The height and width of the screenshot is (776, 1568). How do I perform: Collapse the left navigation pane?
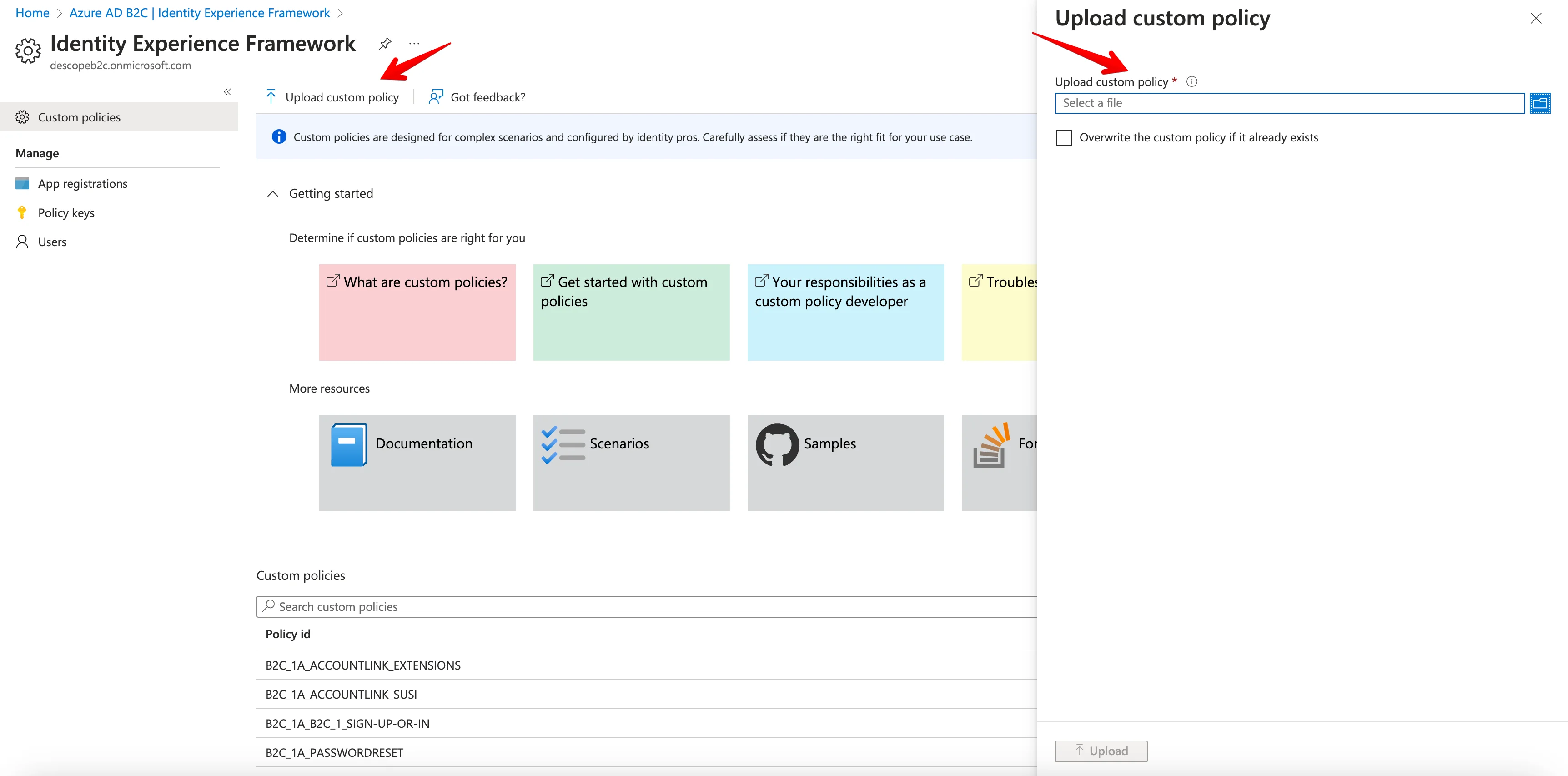click(x=228, y=91)
